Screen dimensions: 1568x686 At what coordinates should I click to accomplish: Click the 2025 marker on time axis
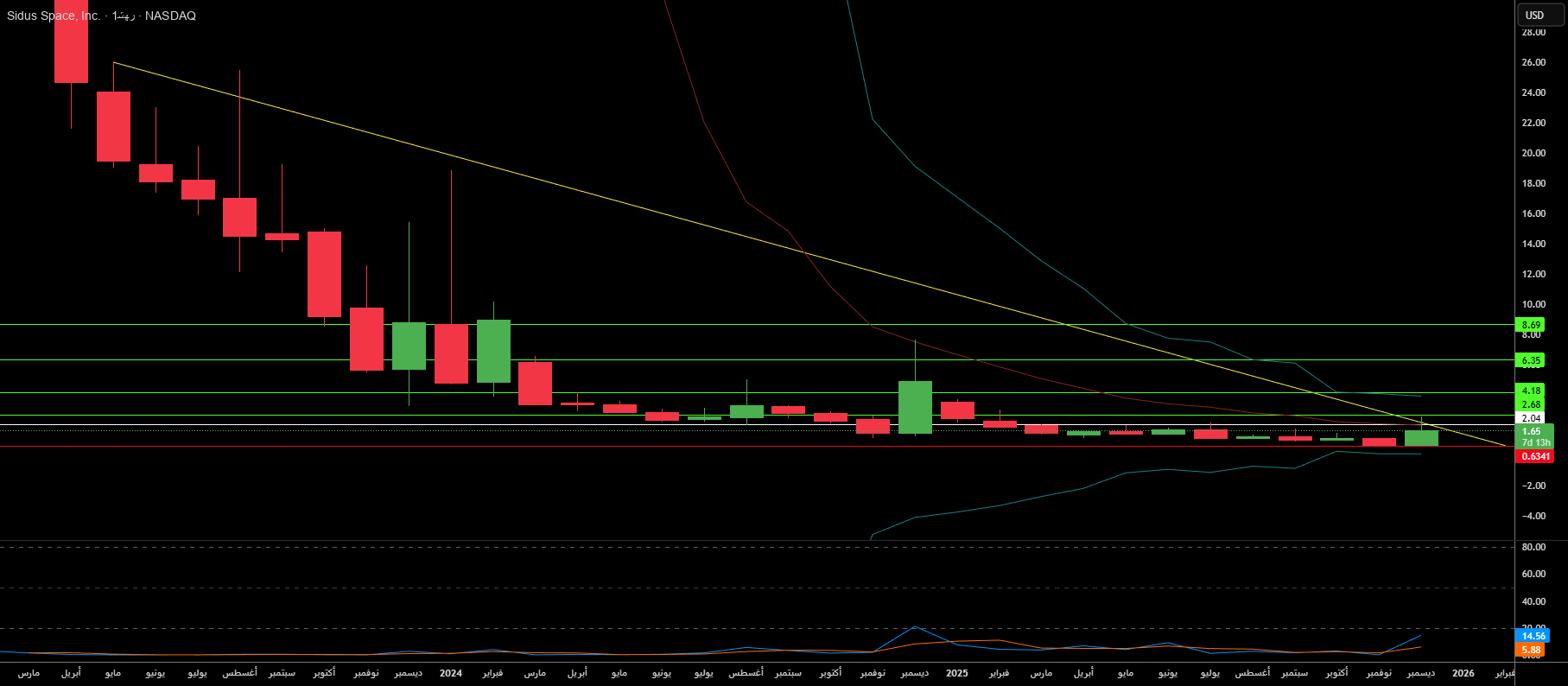point(956,673)
